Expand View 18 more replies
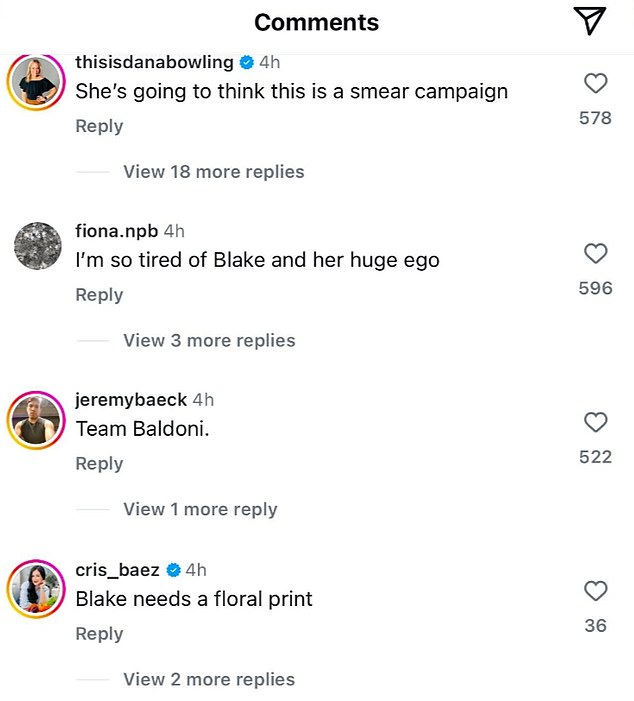 pyautogui.click(x=214, y=172)
